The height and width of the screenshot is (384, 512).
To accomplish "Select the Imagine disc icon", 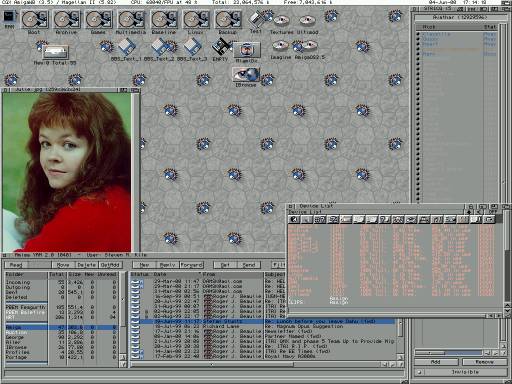I will click(x=281, y=46).
